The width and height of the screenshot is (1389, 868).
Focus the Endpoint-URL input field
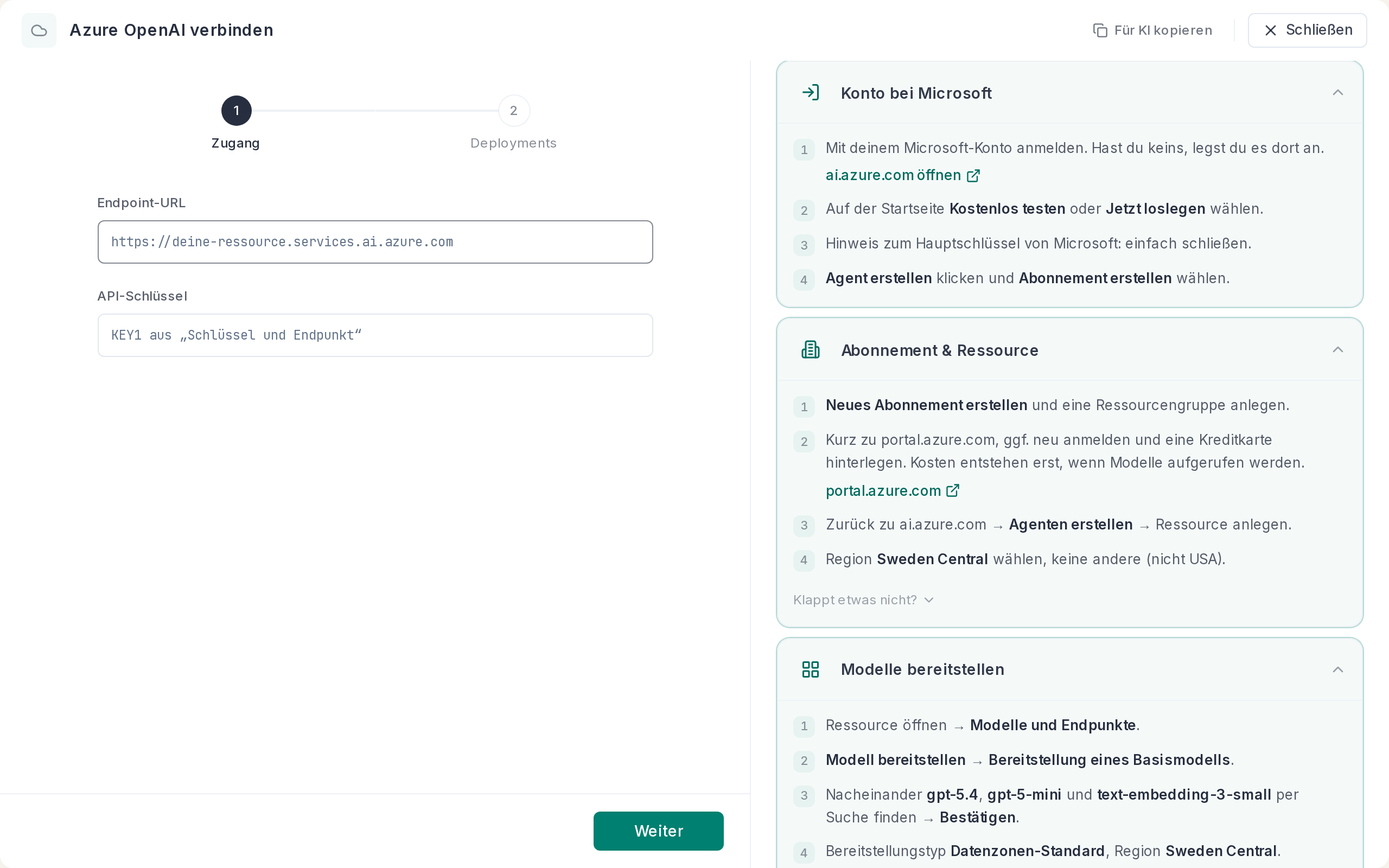pos(375,242)
